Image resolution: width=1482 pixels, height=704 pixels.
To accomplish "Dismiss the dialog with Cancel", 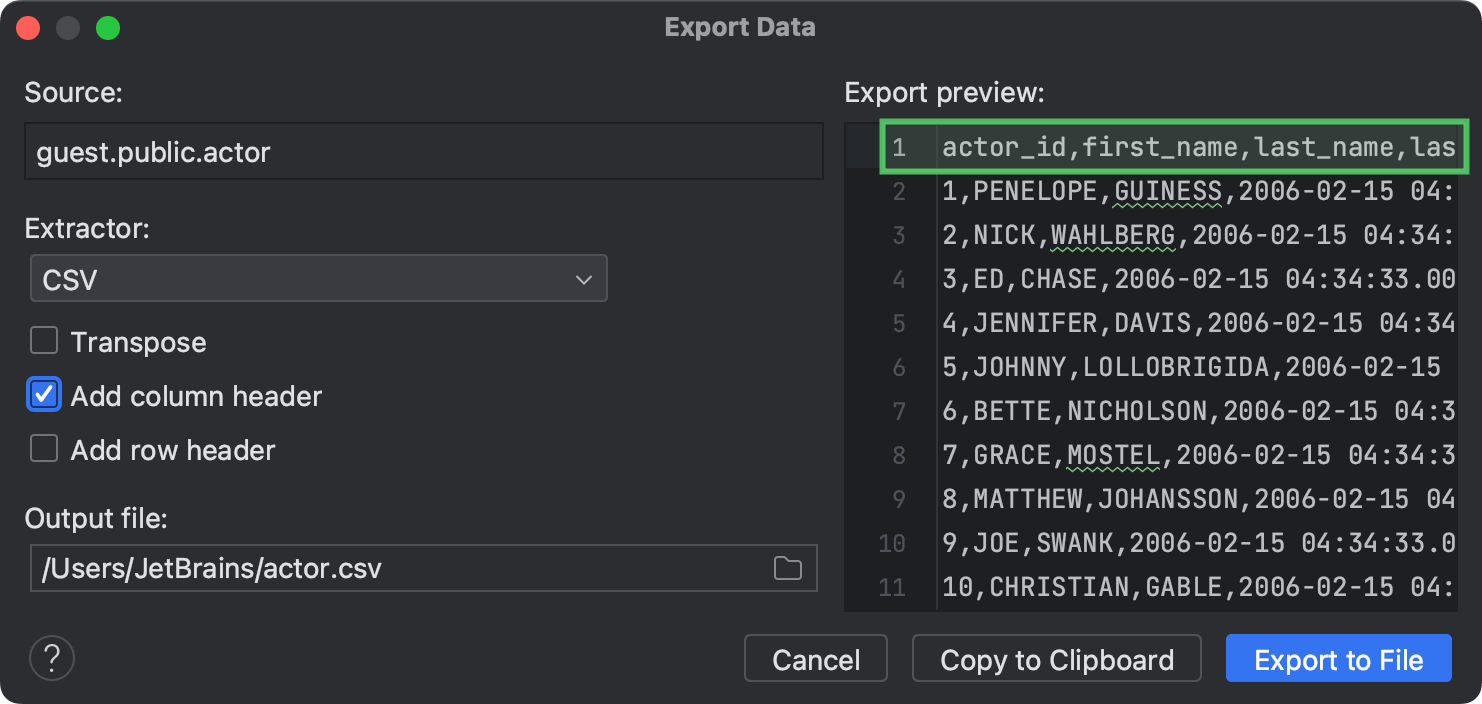I will [x=815, y=658].
